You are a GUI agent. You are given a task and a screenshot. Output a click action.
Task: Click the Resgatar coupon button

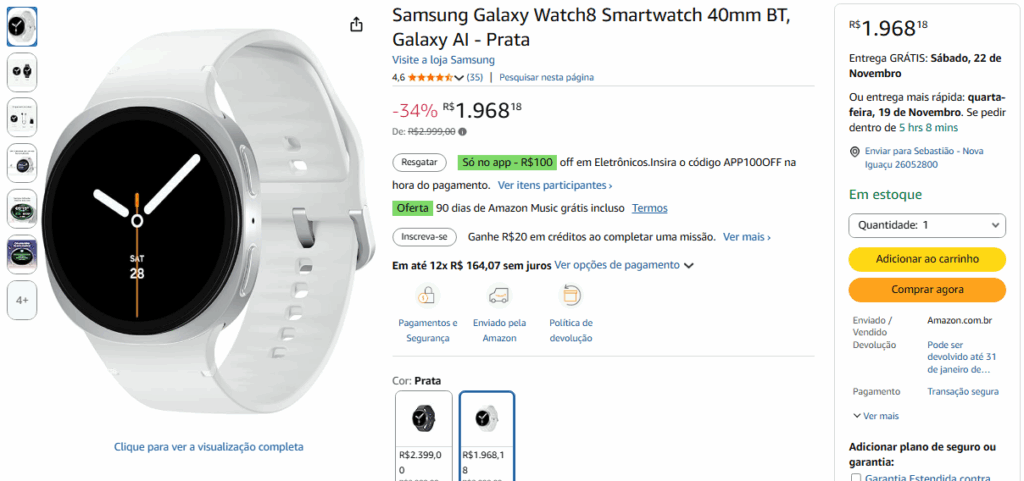(419, 161)
